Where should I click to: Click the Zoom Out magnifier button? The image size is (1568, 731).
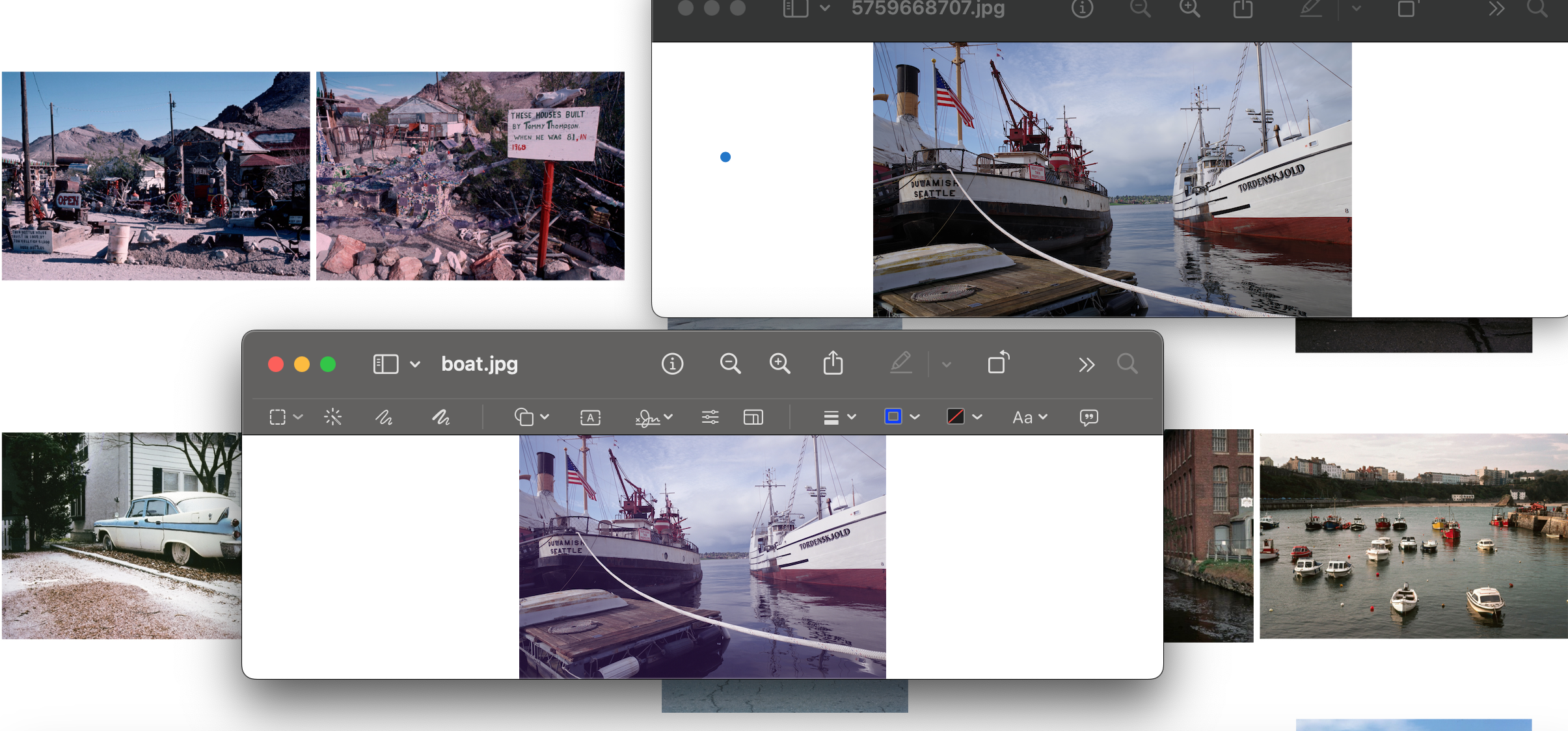pyautogui.click(x=730, y=364)
